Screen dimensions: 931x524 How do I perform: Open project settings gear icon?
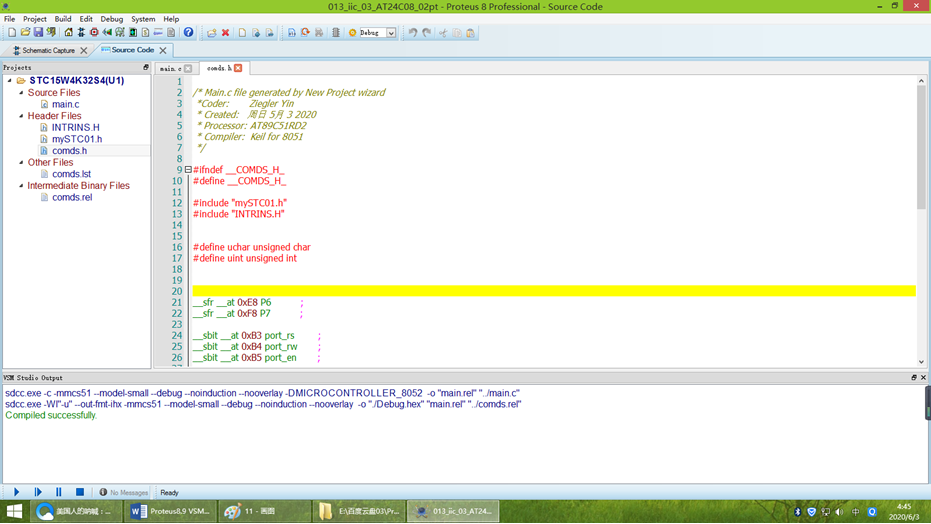pyautogui.click(x=352, y=33)
